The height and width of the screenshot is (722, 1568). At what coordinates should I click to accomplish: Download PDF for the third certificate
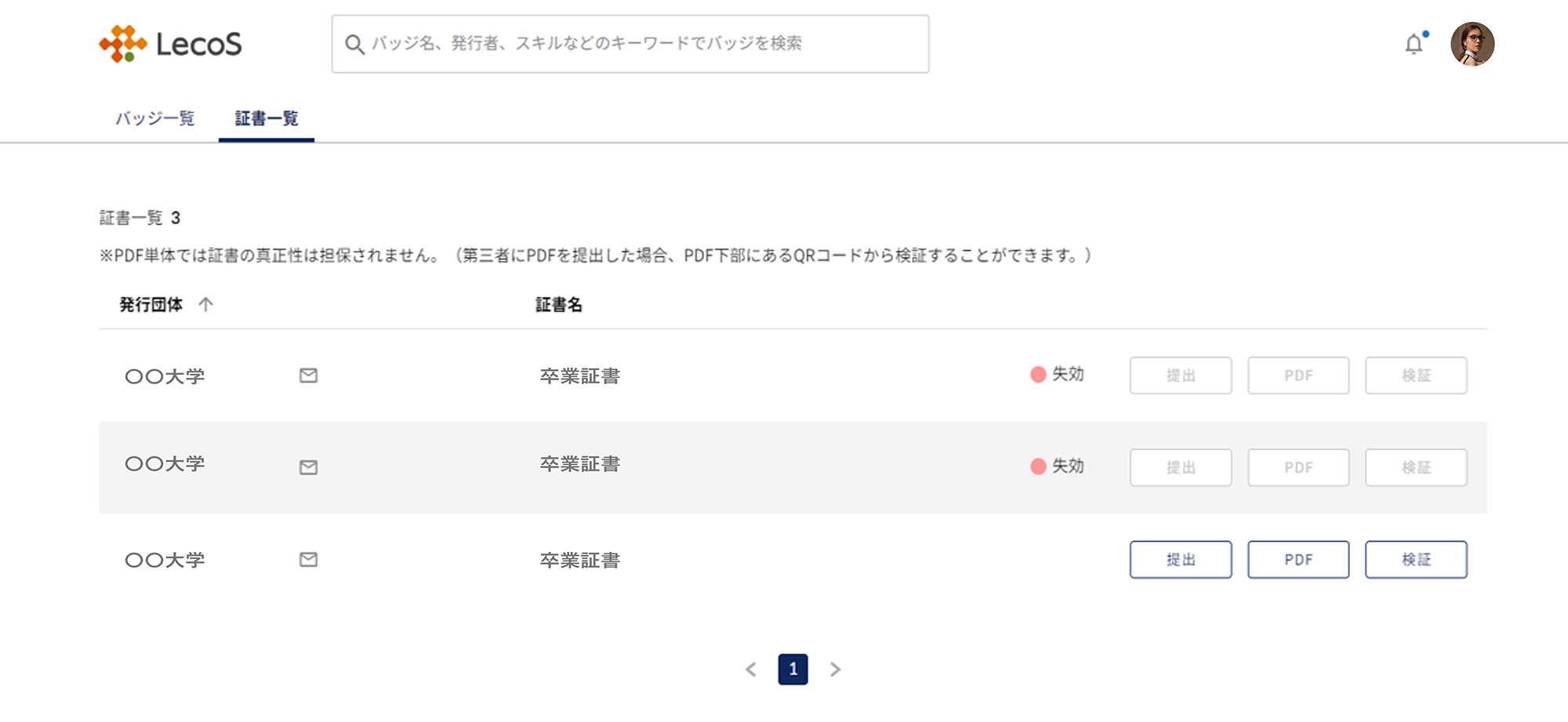tap(1298, 560)
